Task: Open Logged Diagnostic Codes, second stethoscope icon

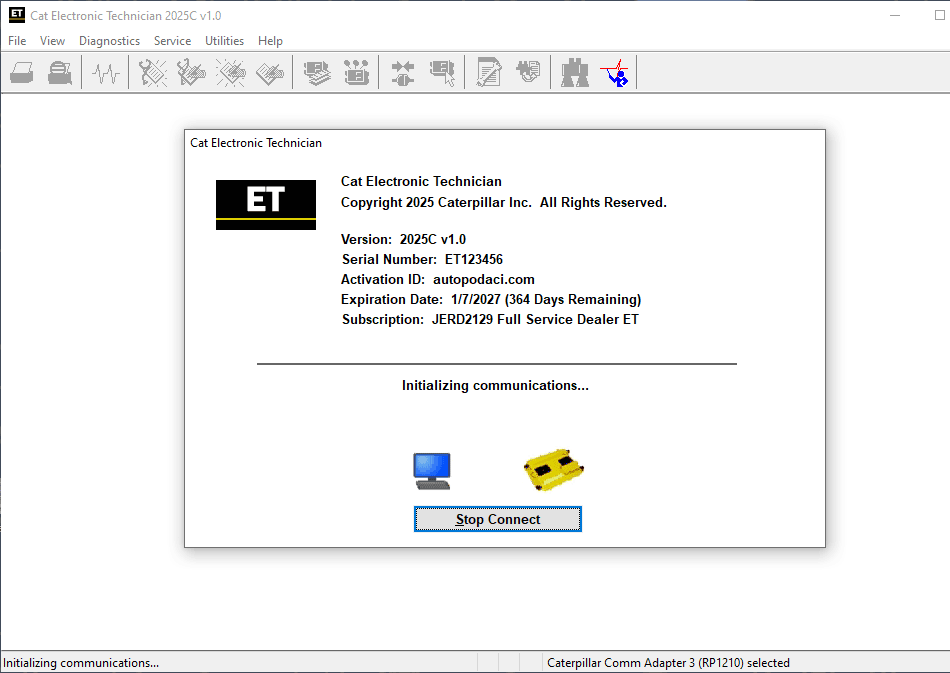Action: [x=192, y=73]
